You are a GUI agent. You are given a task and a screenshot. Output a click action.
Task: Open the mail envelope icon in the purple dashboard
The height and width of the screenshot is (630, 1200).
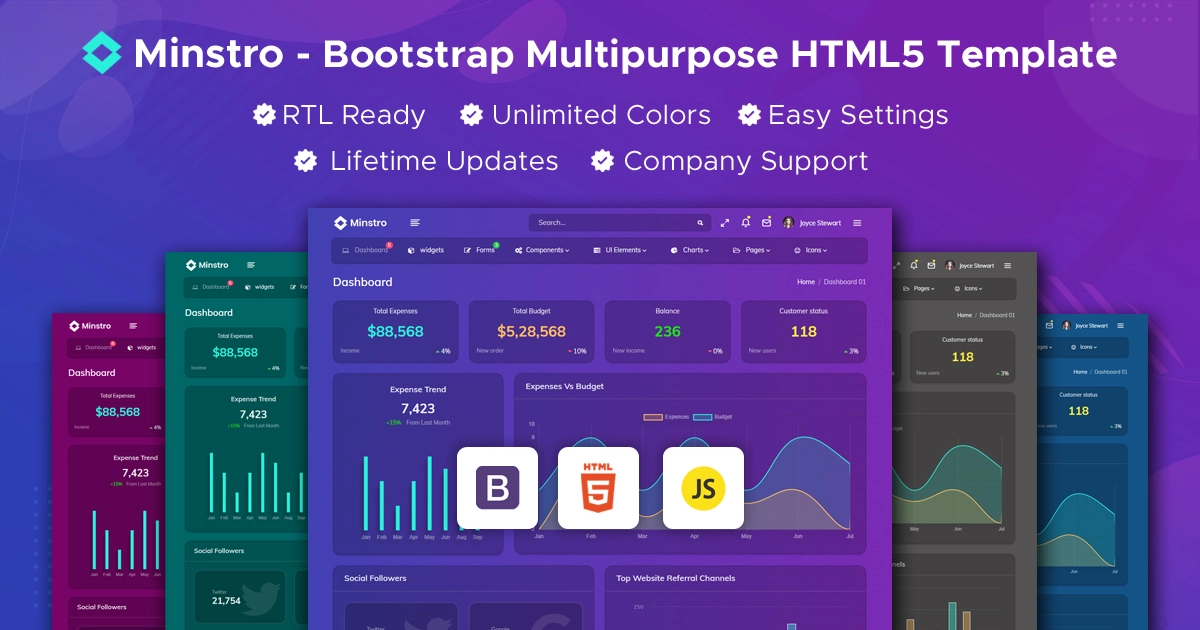[x=766, y=222]
